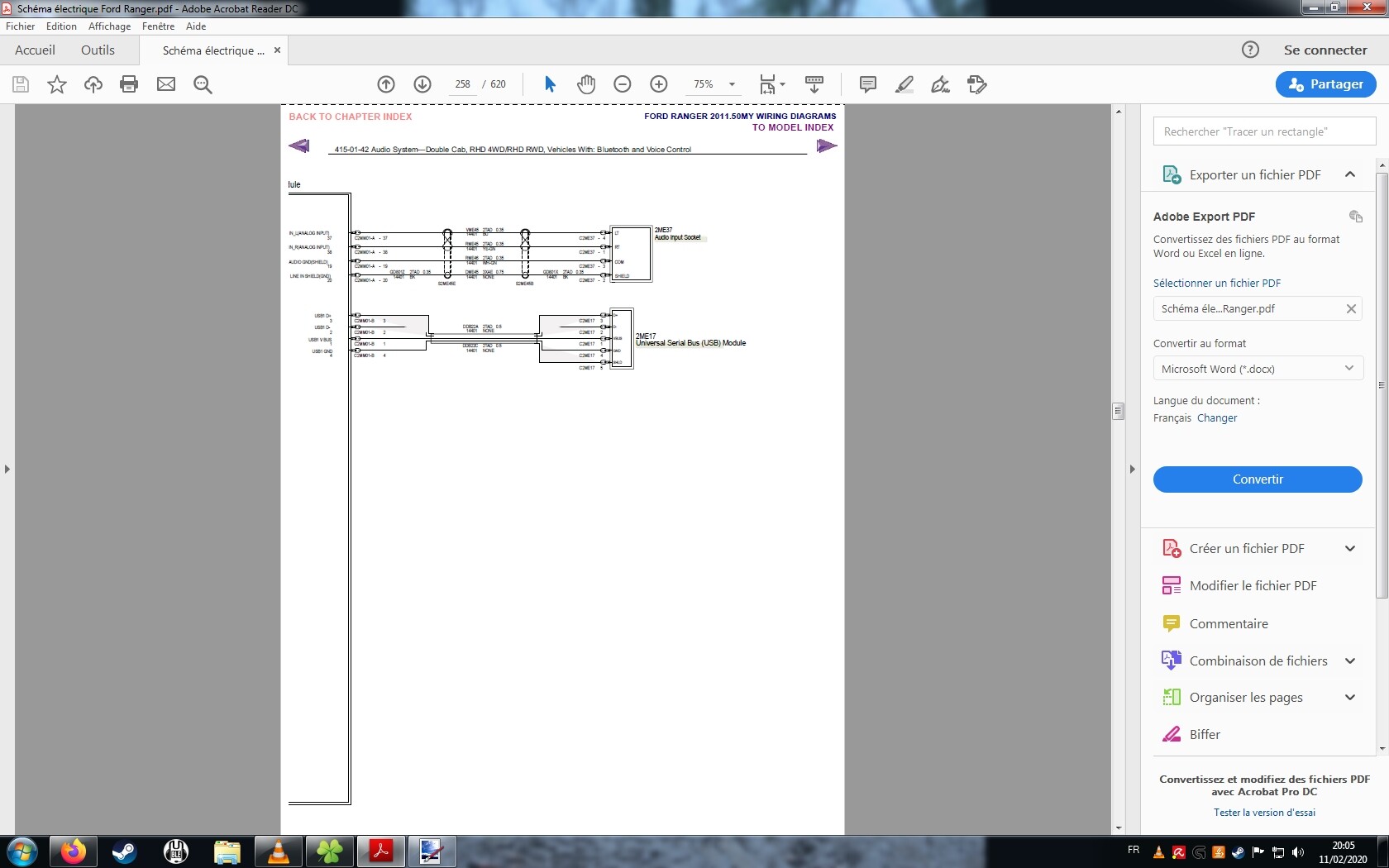Open the sign document tool
The image size is (1389, 868).
pos(941,84)
